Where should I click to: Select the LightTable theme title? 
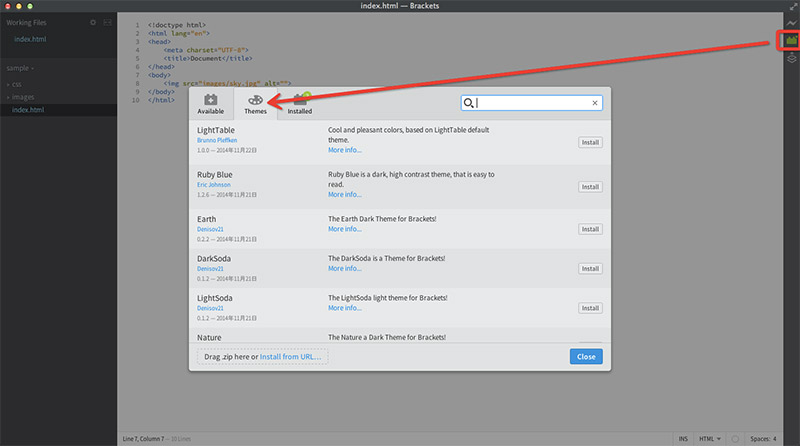216,130
